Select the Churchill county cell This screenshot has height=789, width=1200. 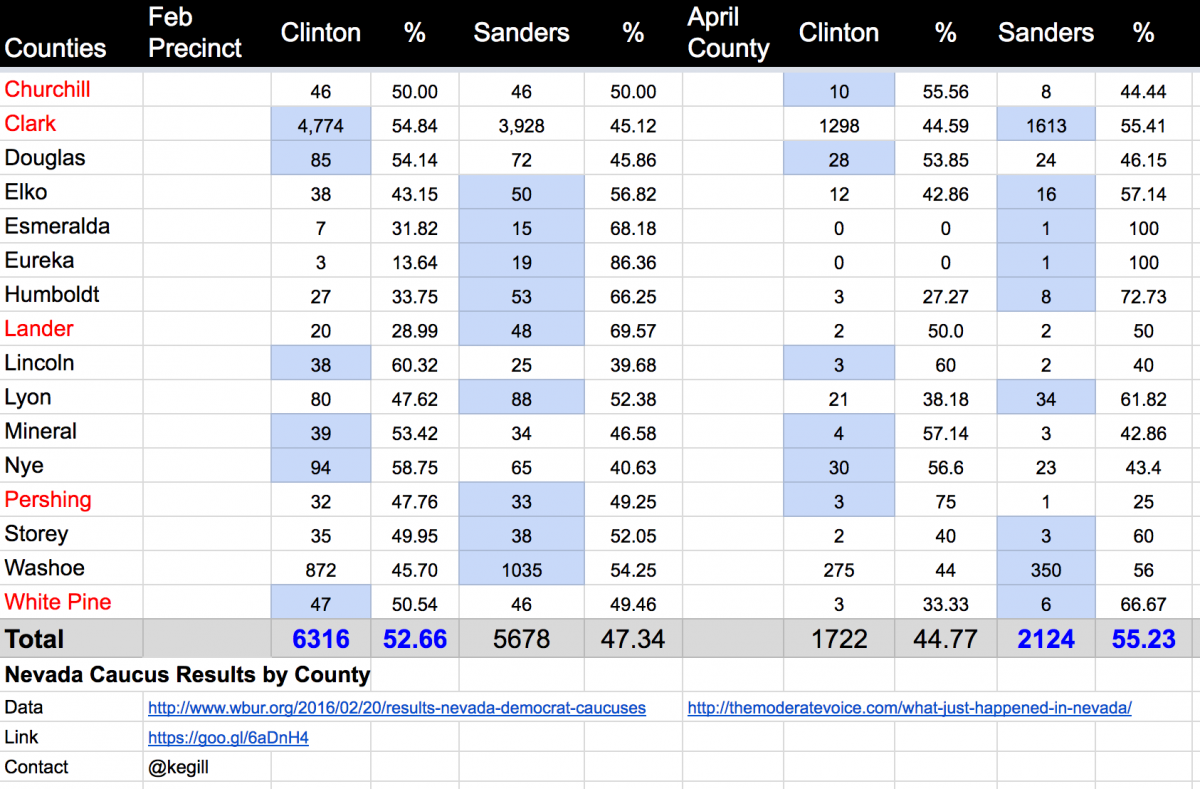coord(48,90)
